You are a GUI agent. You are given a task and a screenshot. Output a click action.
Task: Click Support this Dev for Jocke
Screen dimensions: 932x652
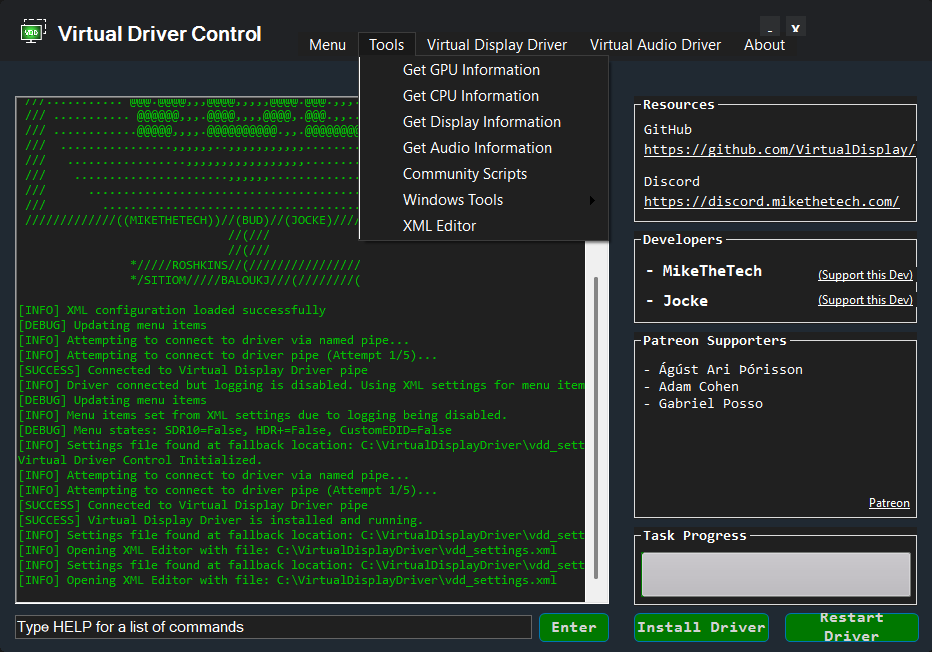click(x=865, y=300)
